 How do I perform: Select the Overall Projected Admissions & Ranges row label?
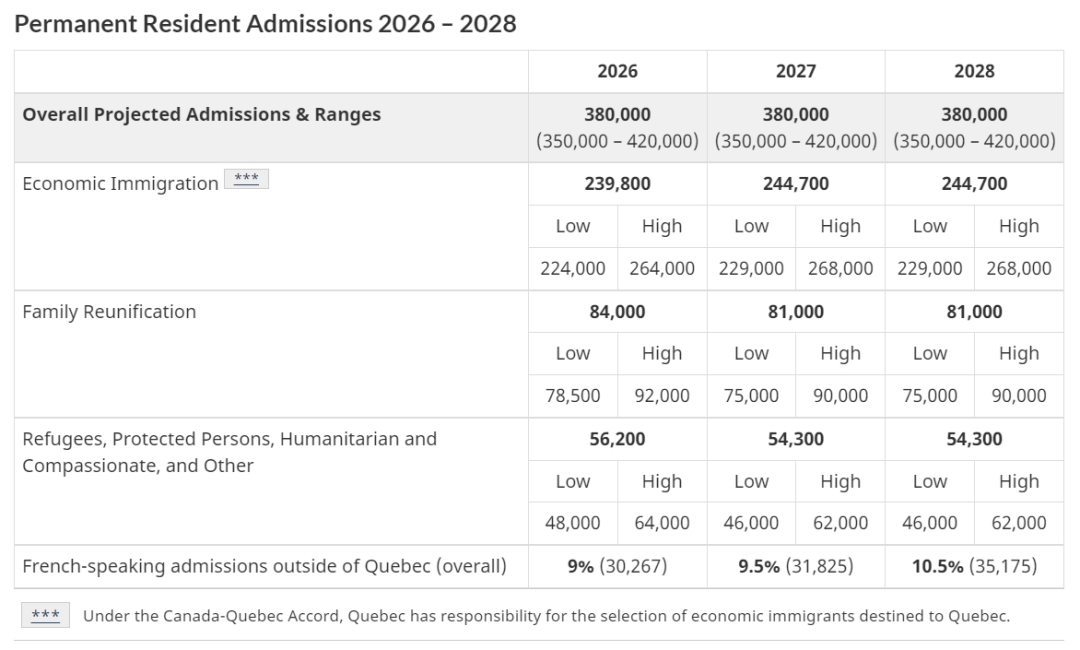click(202, 114)
